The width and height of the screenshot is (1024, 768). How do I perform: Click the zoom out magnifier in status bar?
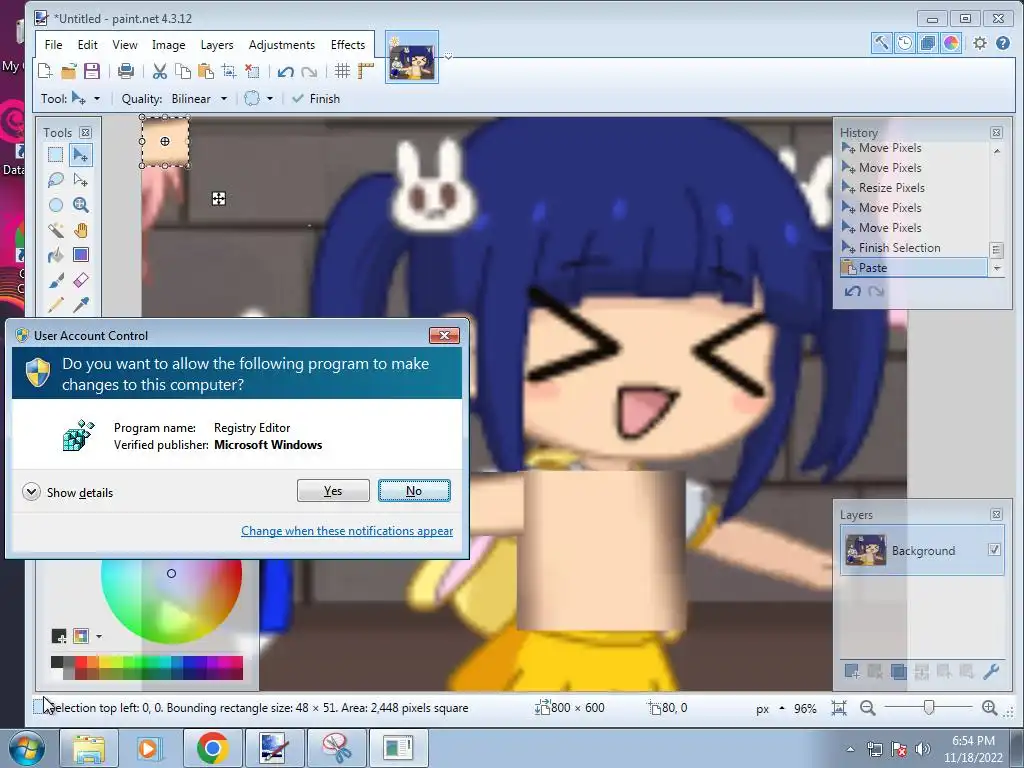867,708
